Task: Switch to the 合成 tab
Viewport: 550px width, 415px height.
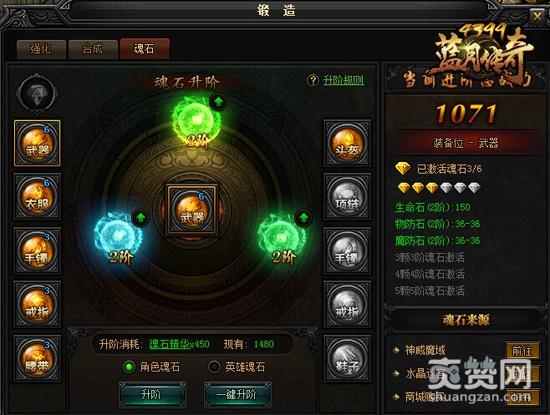Action: point(93,49)
